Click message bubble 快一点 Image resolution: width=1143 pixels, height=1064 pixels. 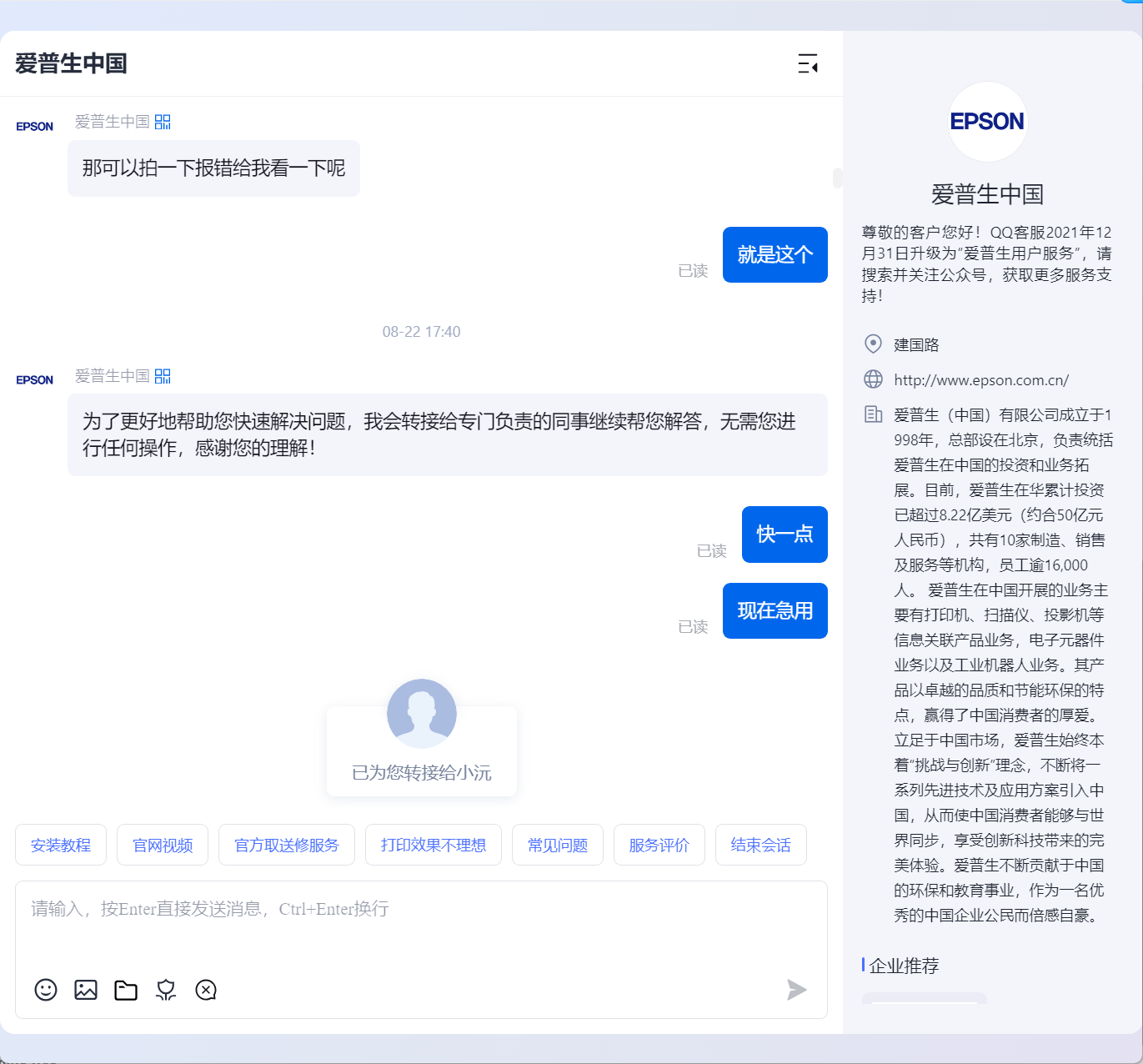click(x=785, y=535)
